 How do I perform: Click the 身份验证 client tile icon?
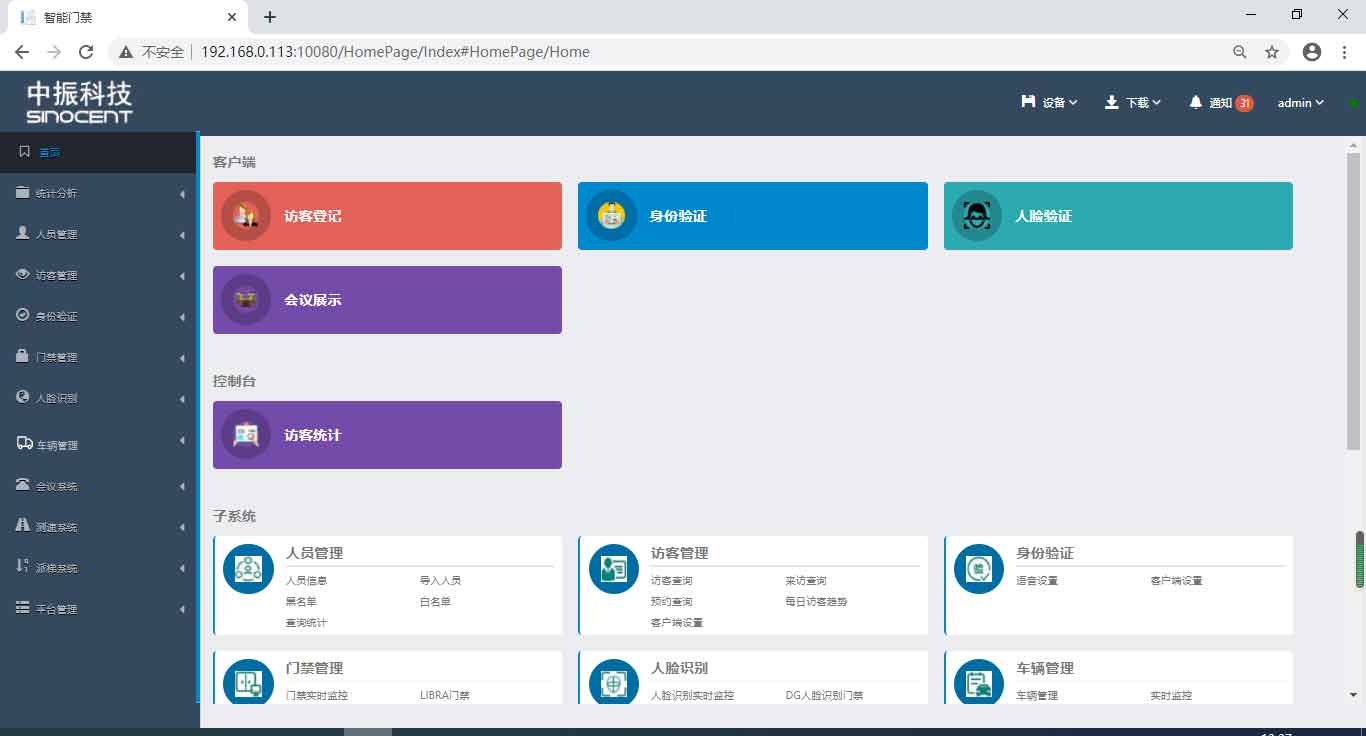[x=611, y=216]
